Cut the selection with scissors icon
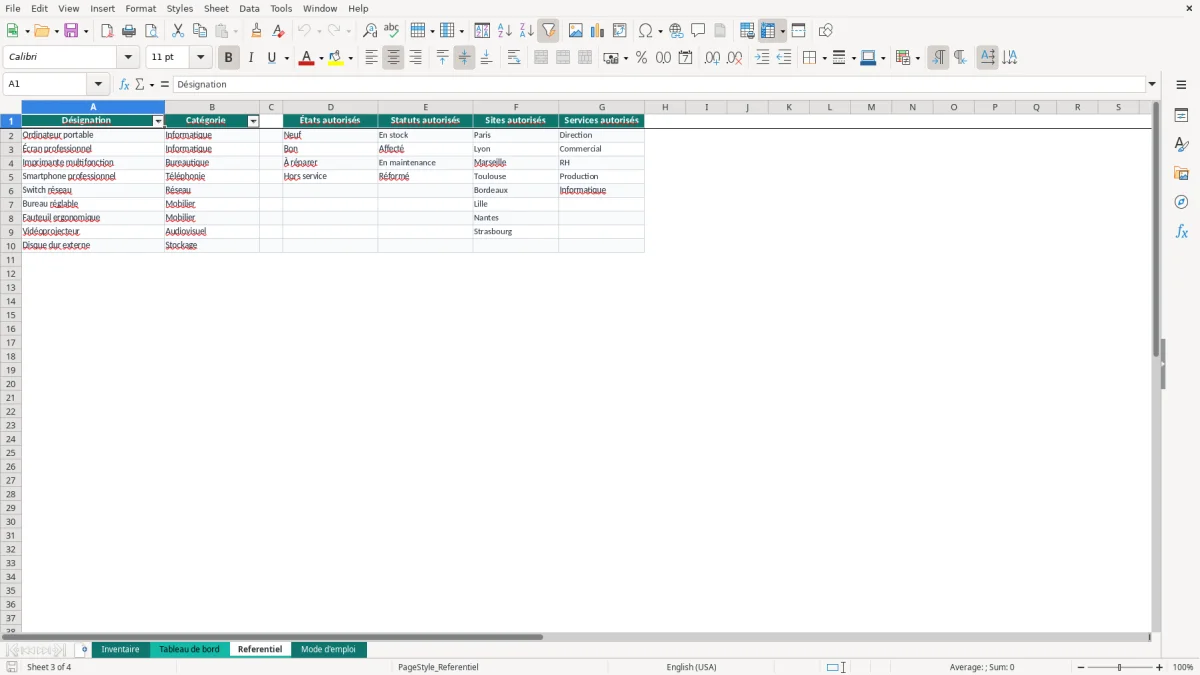Image resolution: width=1200 pixels, height=675 pixels. pos(178,30)
